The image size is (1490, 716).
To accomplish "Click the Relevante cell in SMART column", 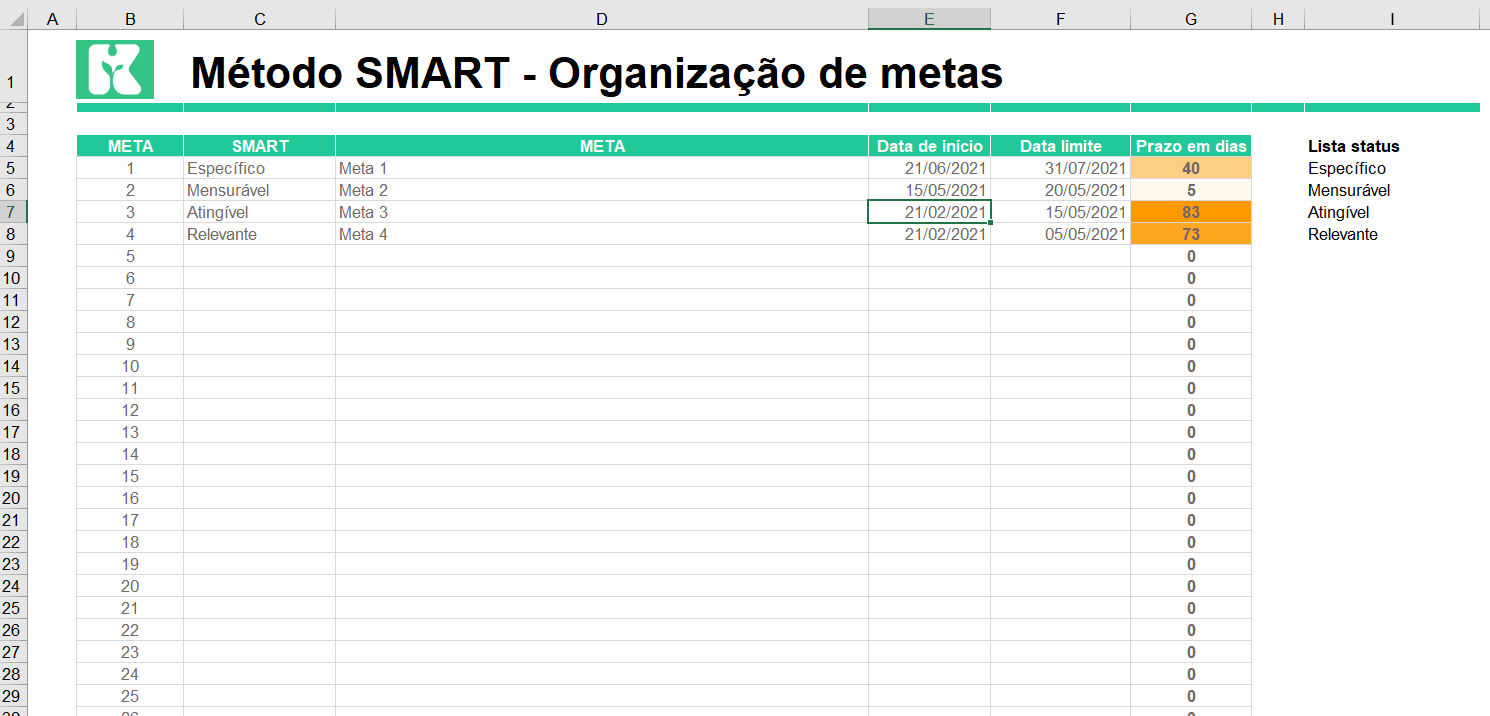I will pos(259,234).
